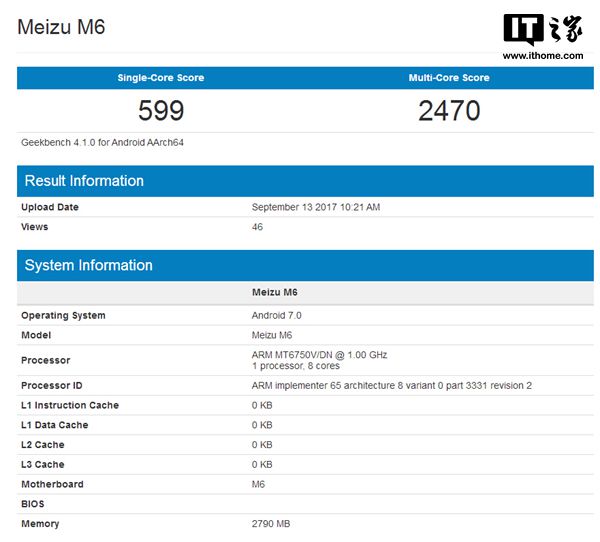This screenshot has width=600, height=542.
Task: Select the Meizu M6 model value
Action: (272, 335)
